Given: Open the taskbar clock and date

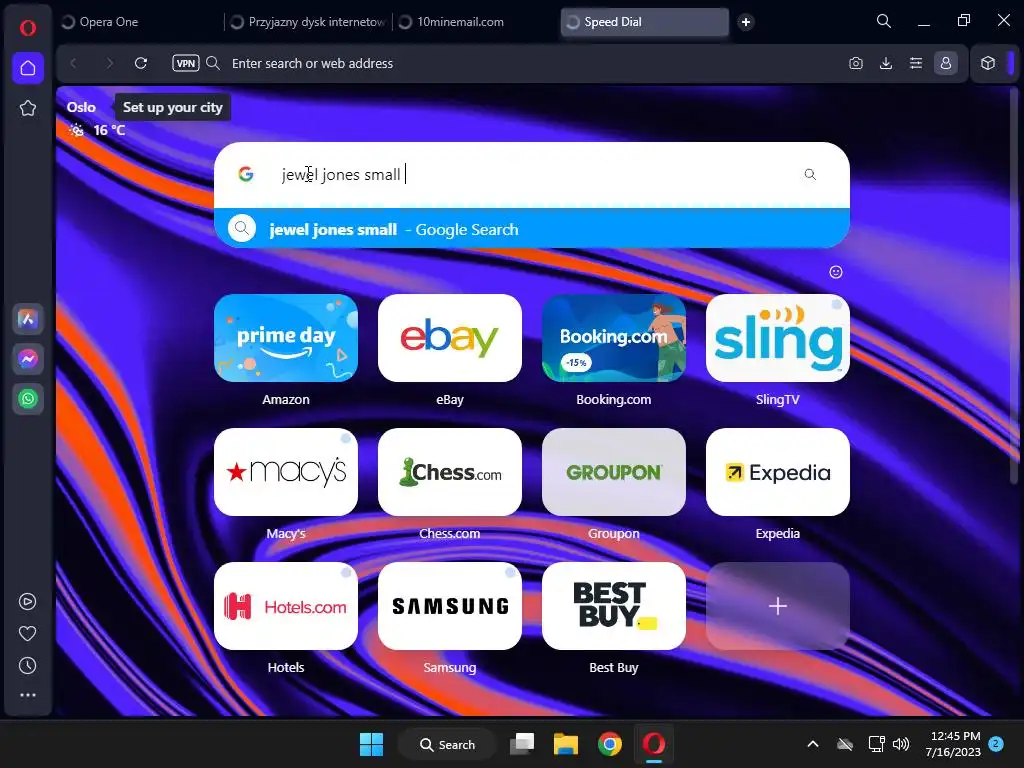Looking at the screenshot, I should (953, 744).
